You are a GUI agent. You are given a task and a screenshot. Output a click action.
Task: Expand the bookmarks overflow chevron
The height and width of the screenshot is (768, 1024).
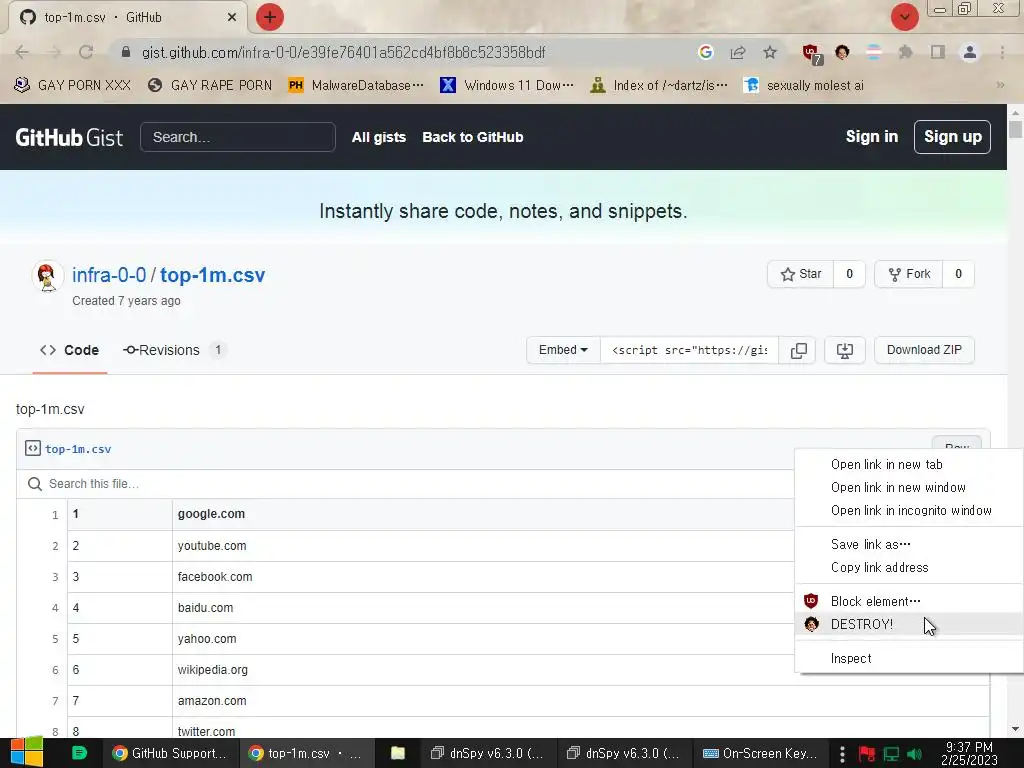coord(1000,86)
